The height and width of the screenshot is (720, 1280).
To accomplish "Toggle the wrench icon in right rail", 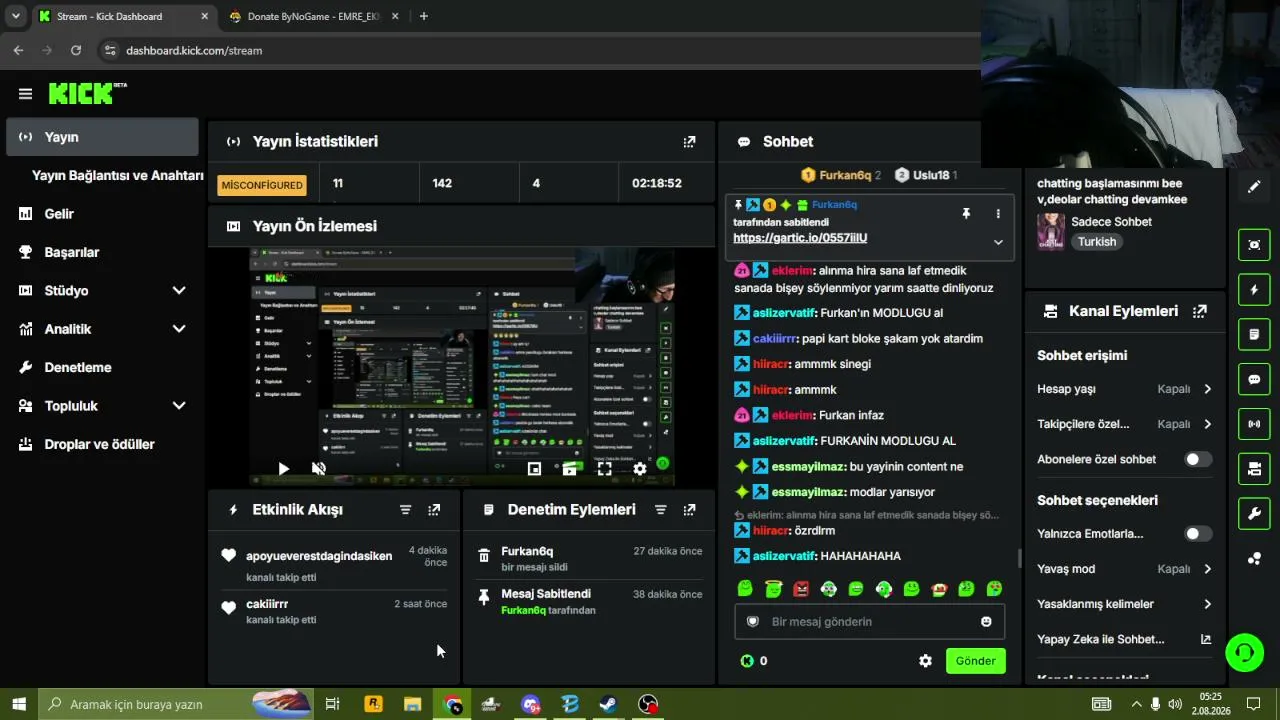I will click(x=1254, y=514).
